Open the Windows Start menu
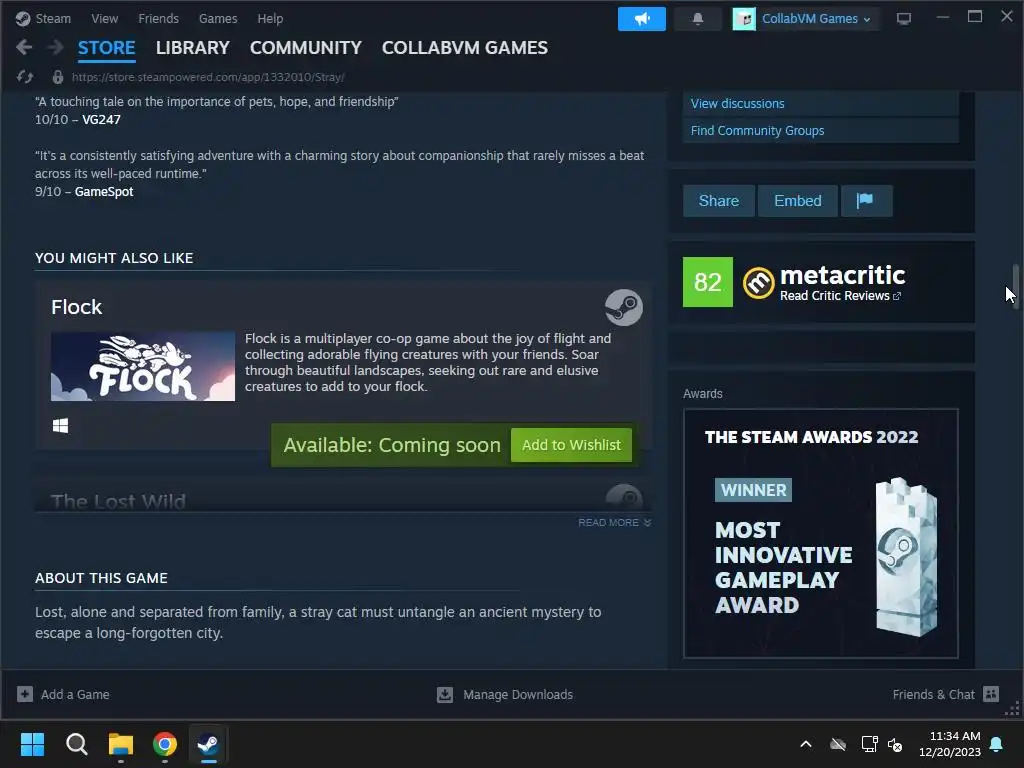This screenshot has height=768, width=1024. coord(32,744)
